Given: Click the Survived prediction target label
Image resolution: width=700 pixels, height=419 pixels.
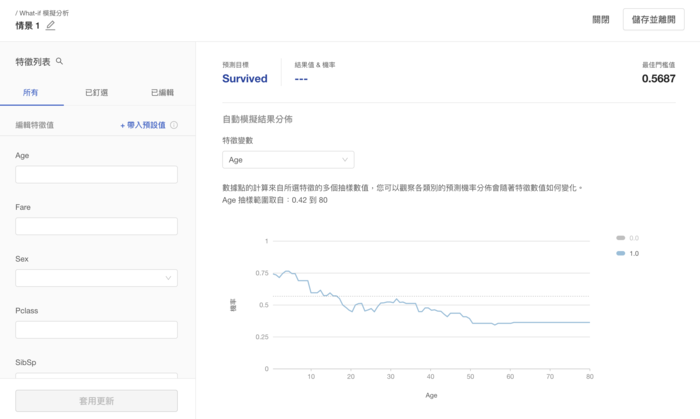Looking at the screenshot, I should pyautogui.click(x=245, y=78).
